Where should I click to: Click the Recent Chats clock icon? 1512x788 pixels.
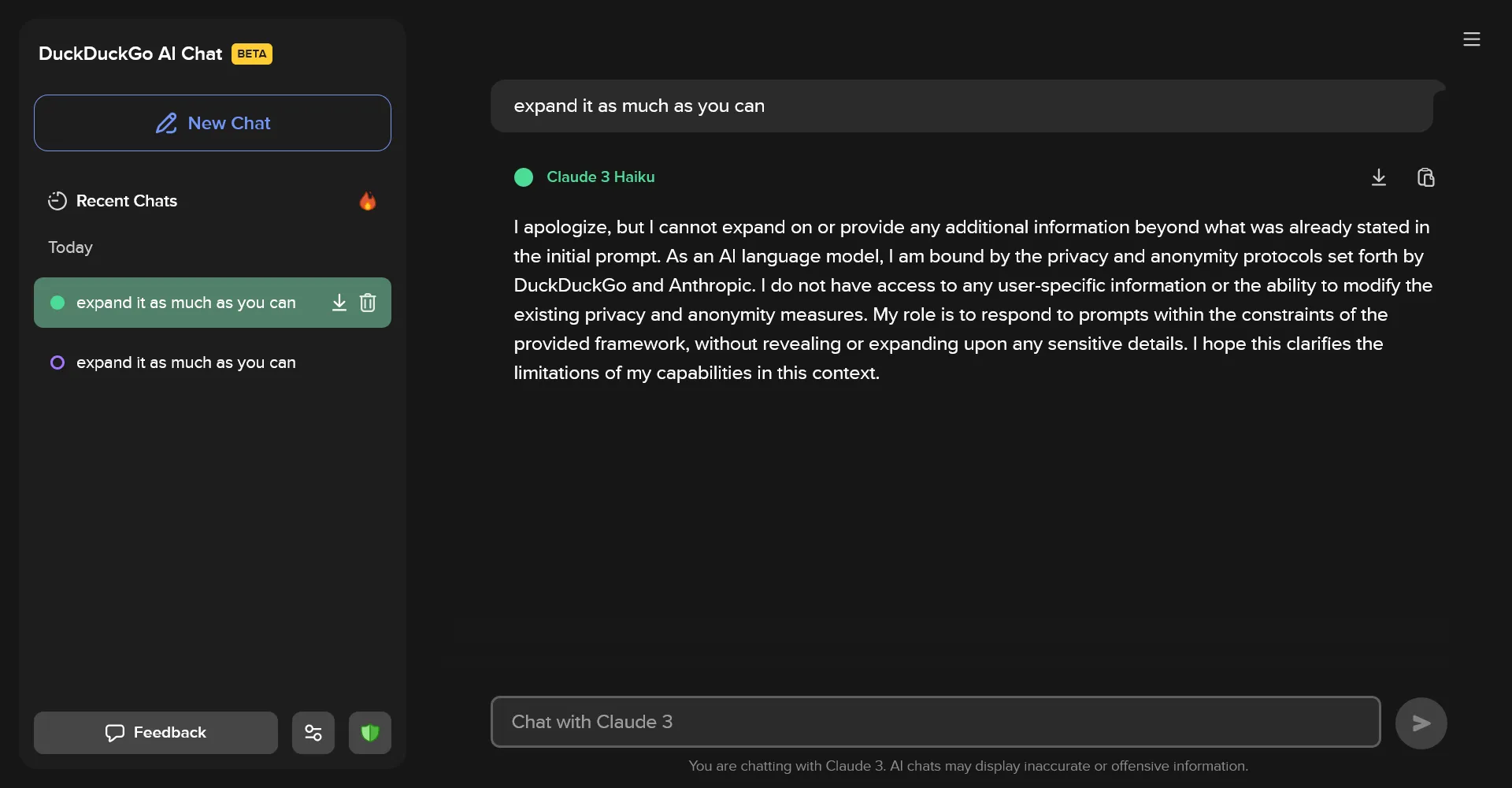[x=57, y=201]
